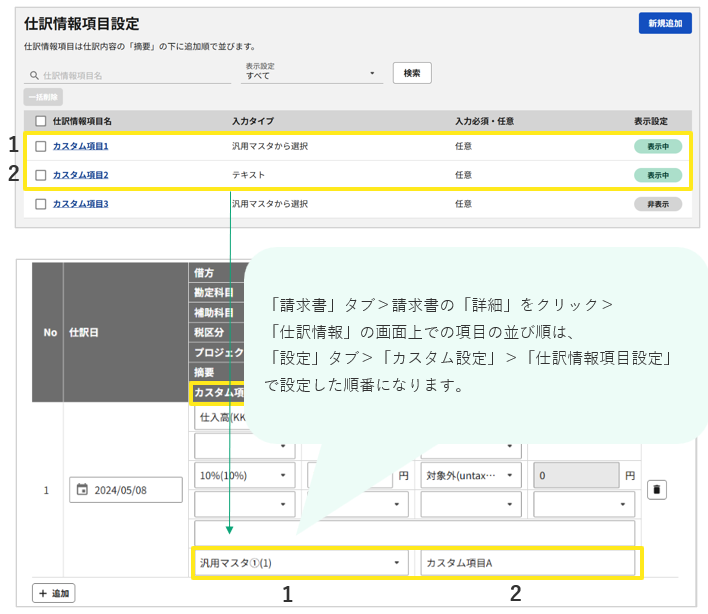This screenshot has height=614, width=708.
Task: Open the date field 2024/05/08
Action: (126, 490)
